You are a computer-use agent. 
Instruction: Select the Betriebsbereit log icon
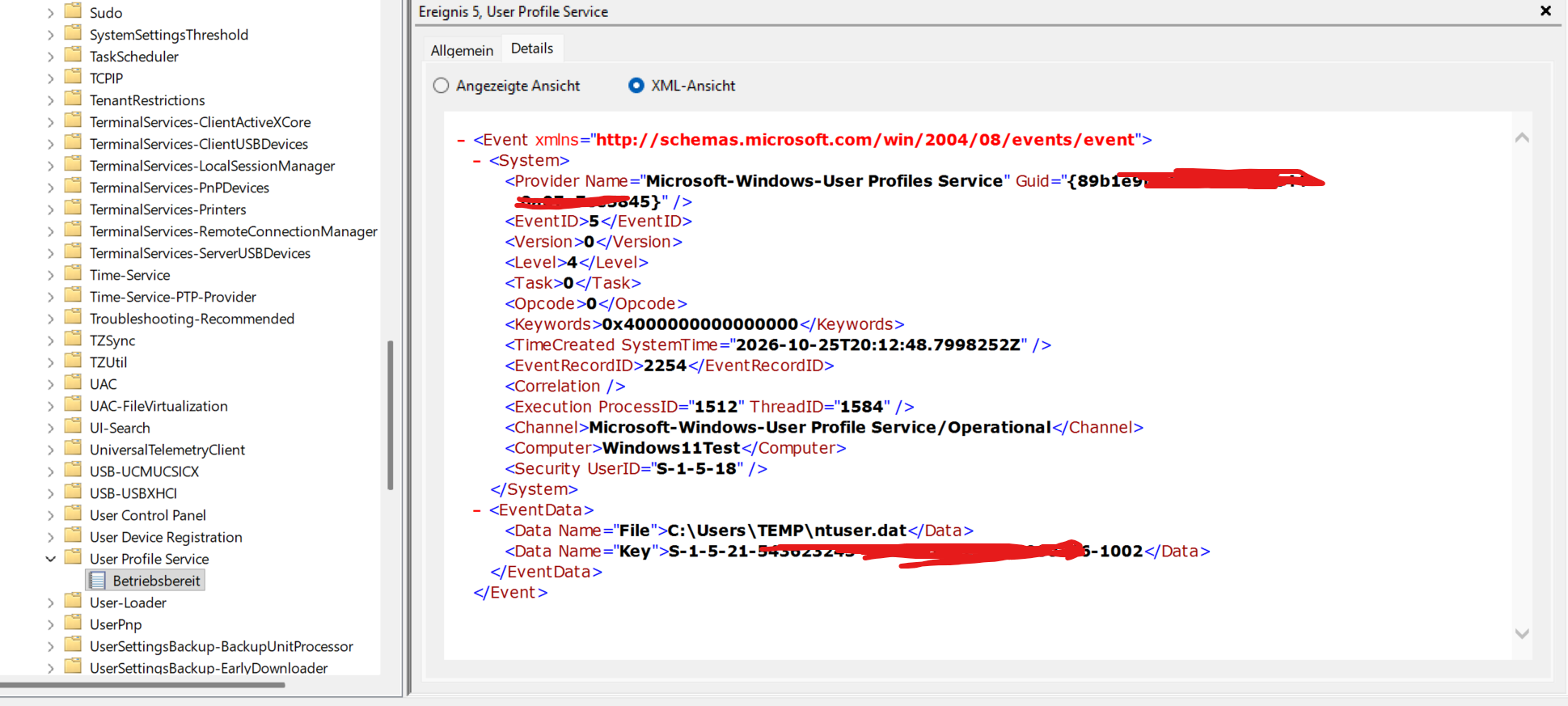tap(98, 581)
